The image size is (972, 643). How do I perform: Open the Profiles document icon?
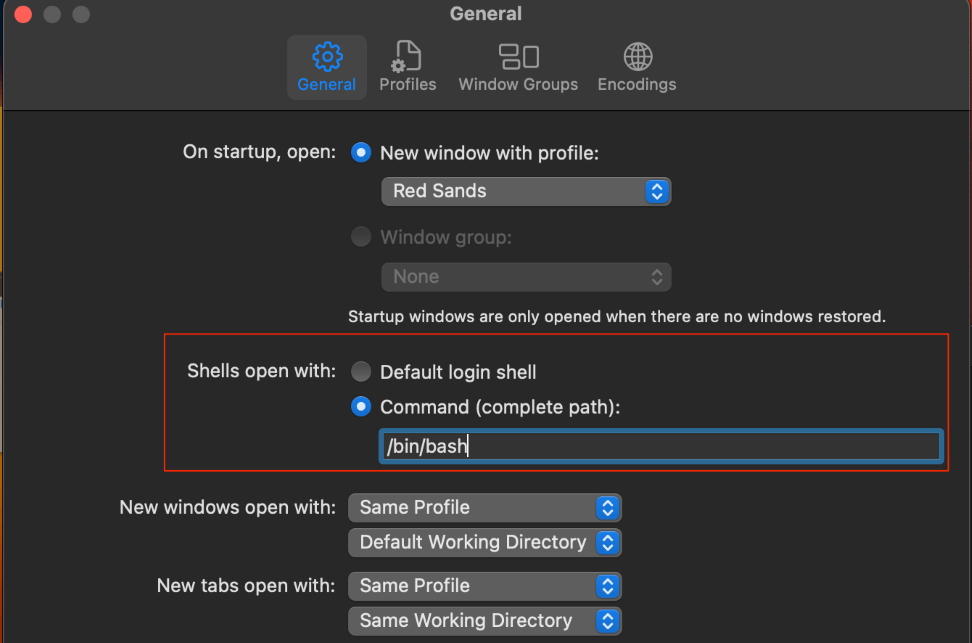pyautogui.click(x=407, y=56)
